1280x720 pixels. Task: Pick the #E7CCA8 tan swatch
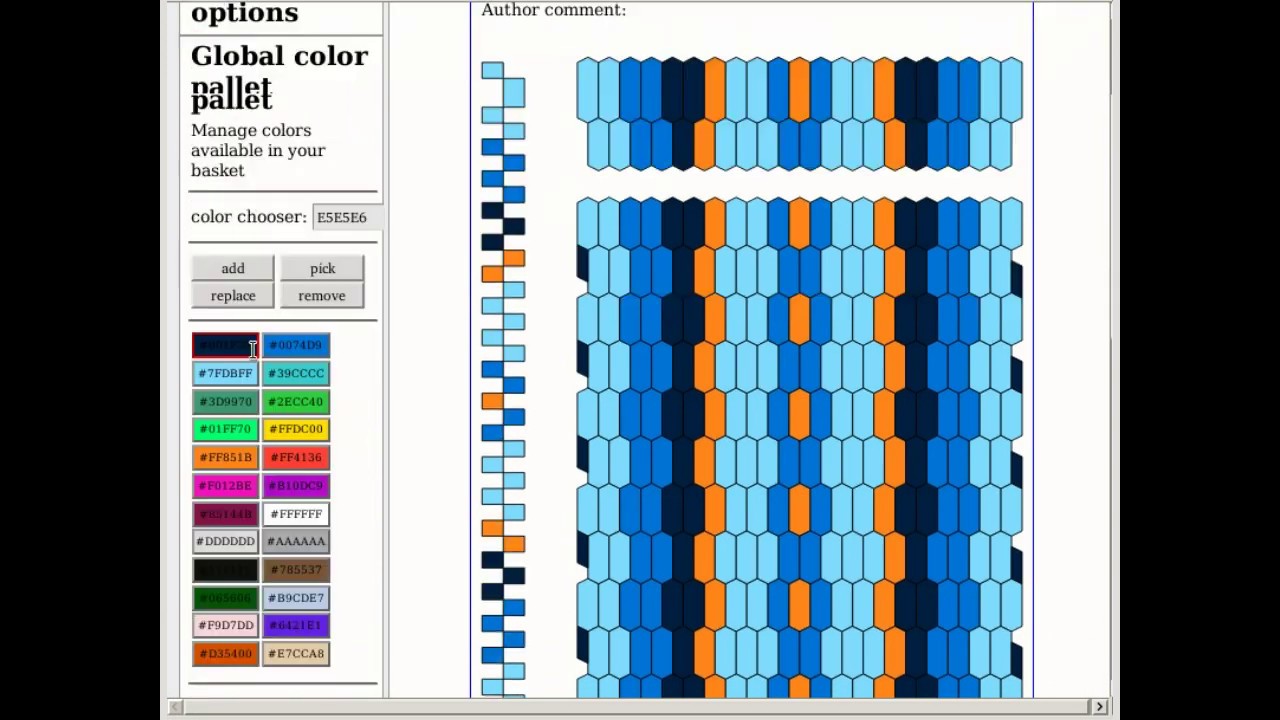(x=296, y=653)
